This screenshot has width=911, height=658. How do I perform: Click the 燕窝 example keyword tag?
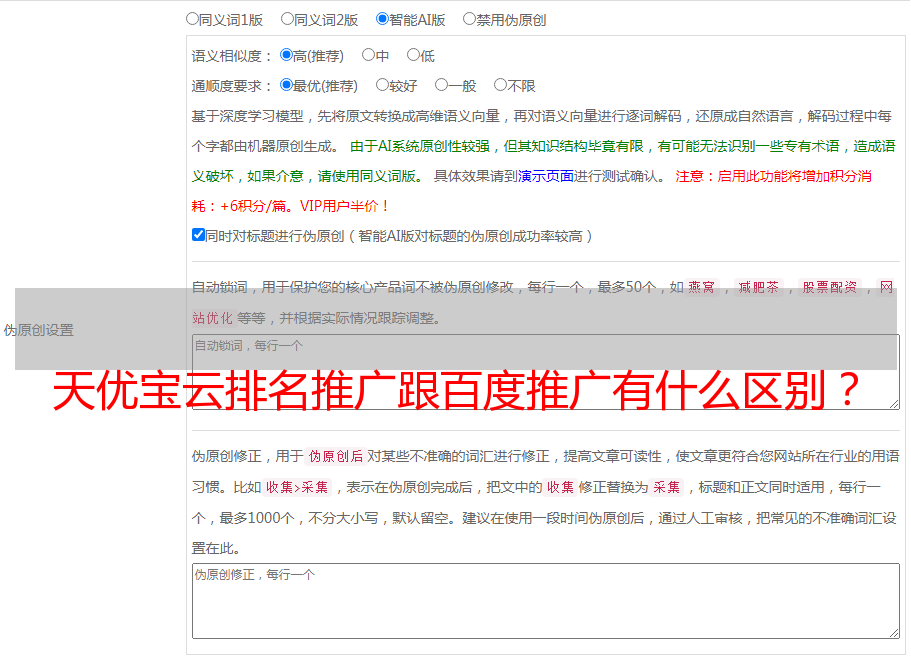(x=701, y=287)
